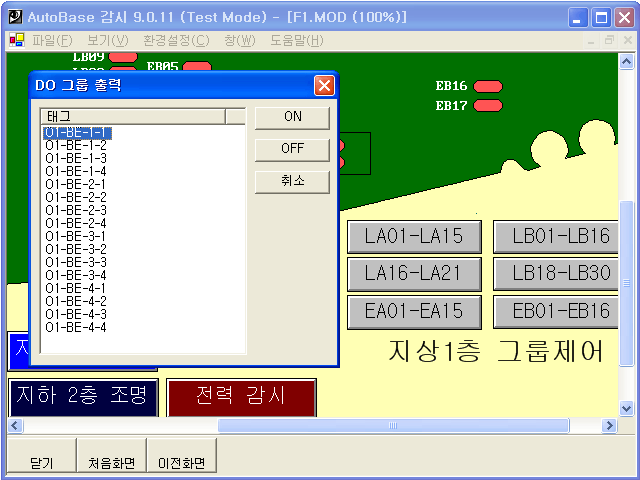Go to the 전력 감시 screen
Viewport: 640px width, 480px height.
pyautogui.click(x=241, y=396)
